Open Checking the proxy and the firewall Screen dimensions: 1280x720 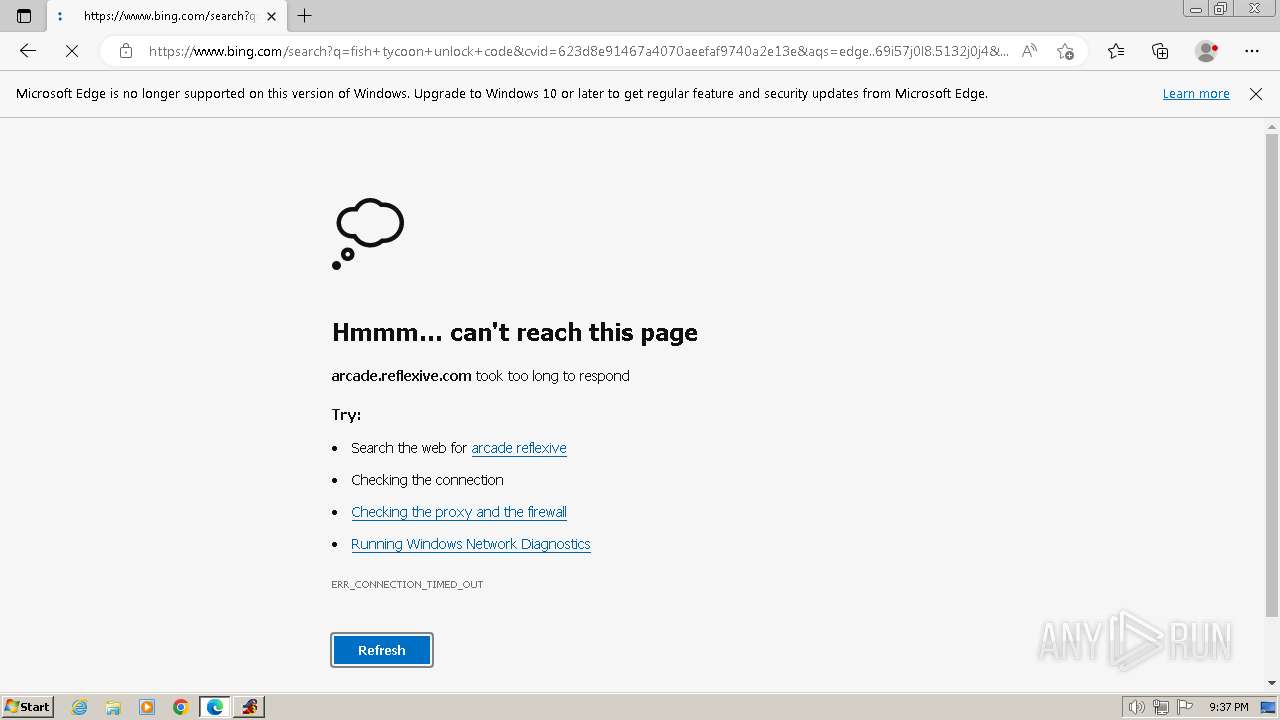pos(459,512)
